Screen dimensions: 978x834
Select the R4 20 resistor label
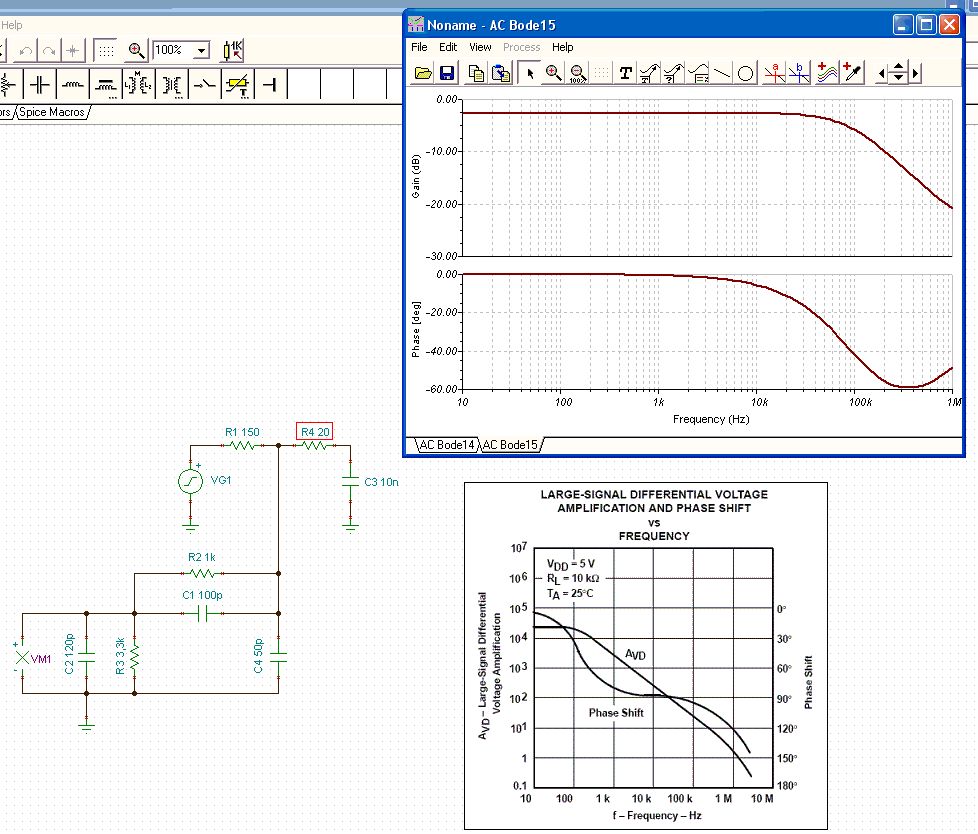pyautogui.click(x=315, y=432)
